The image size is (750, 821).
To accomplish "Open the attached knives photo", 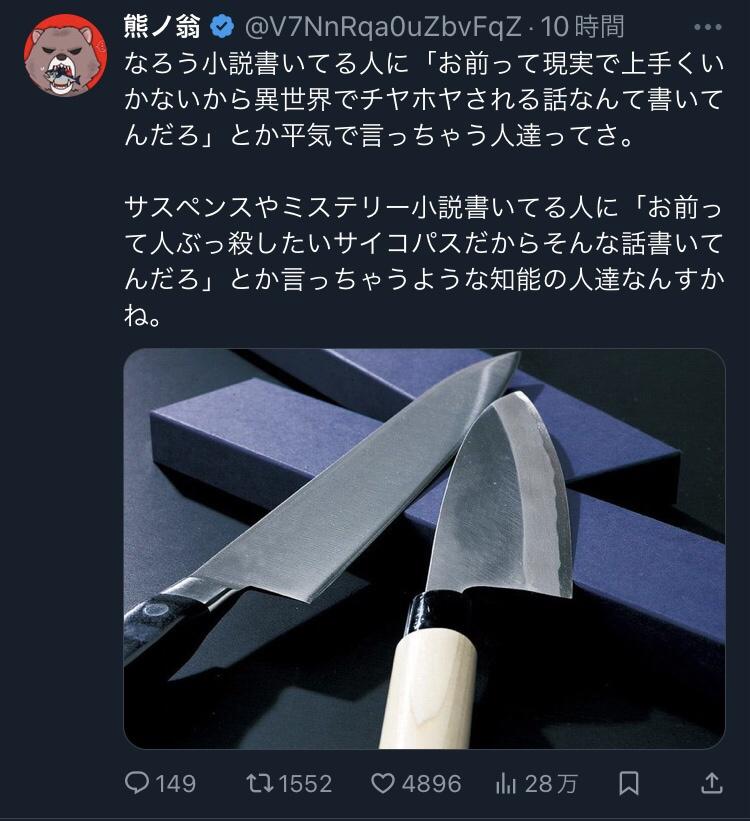I will click(424, 549).
